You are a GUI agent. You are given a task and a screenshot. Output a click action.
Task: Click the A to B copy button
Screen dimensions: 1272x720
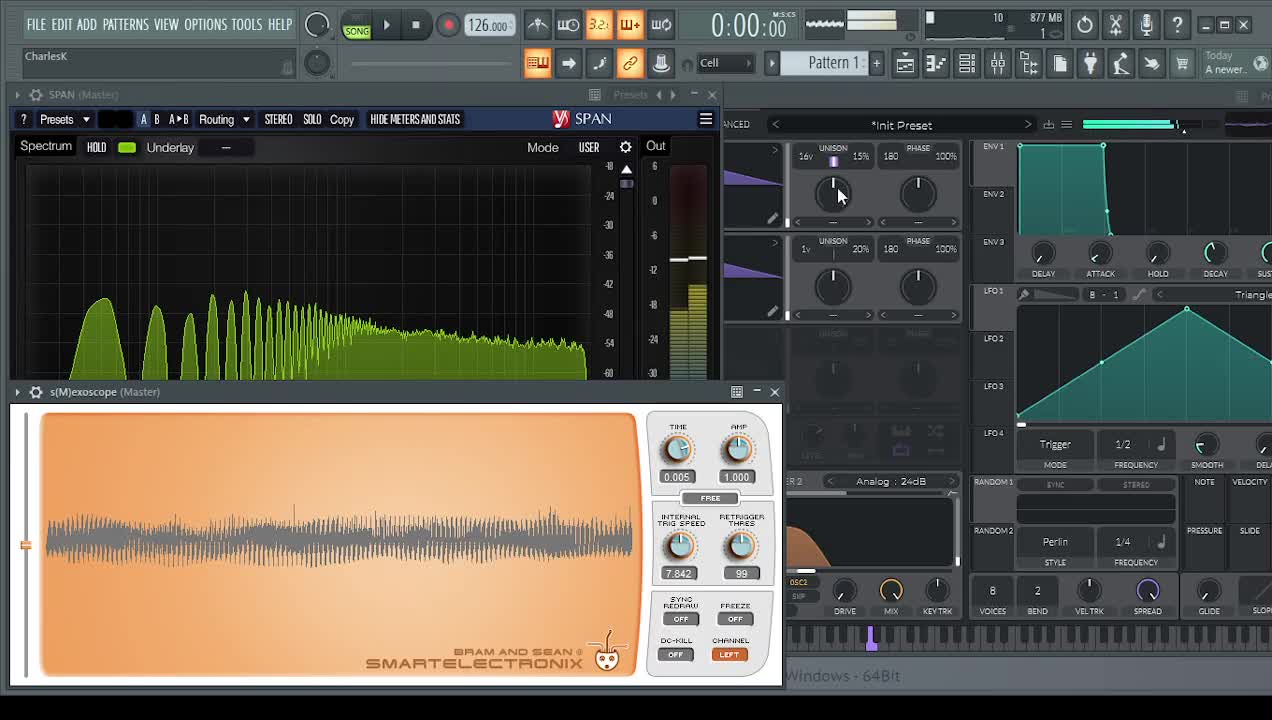[178, 119]
